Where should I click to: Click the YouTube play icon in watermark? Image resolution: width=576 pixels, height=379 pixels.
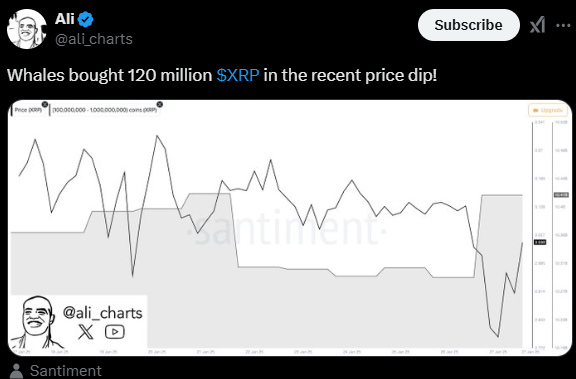(x=115, y=332)
